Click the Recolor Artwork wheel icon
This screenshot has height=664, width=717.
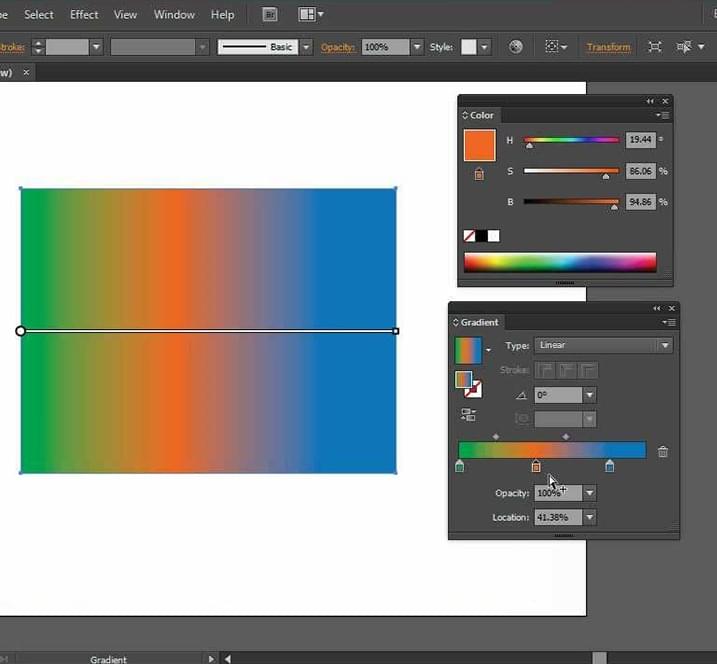[516, 47]
